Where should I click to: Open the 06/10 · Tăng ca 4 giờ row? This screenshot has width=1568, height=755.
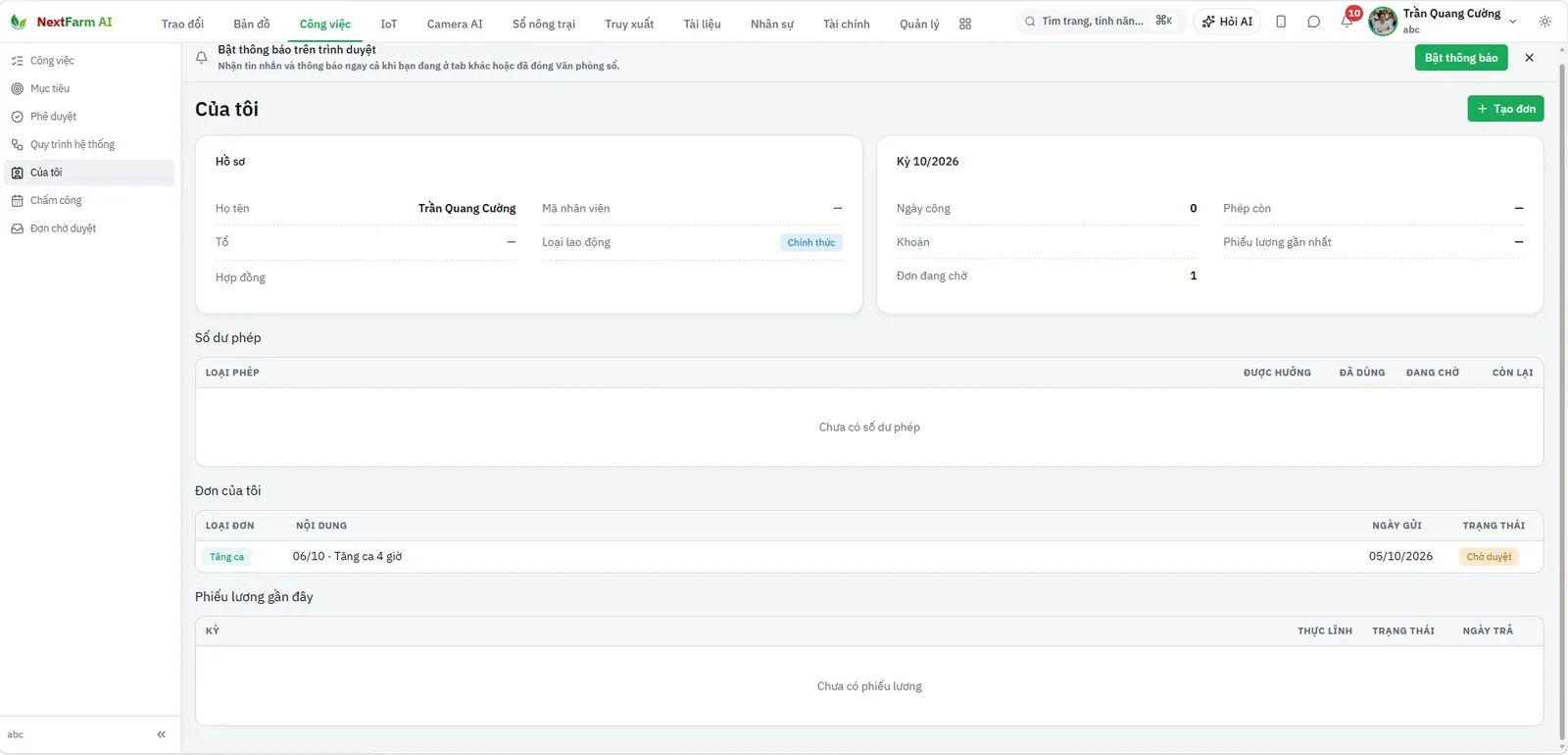[869, 557]
